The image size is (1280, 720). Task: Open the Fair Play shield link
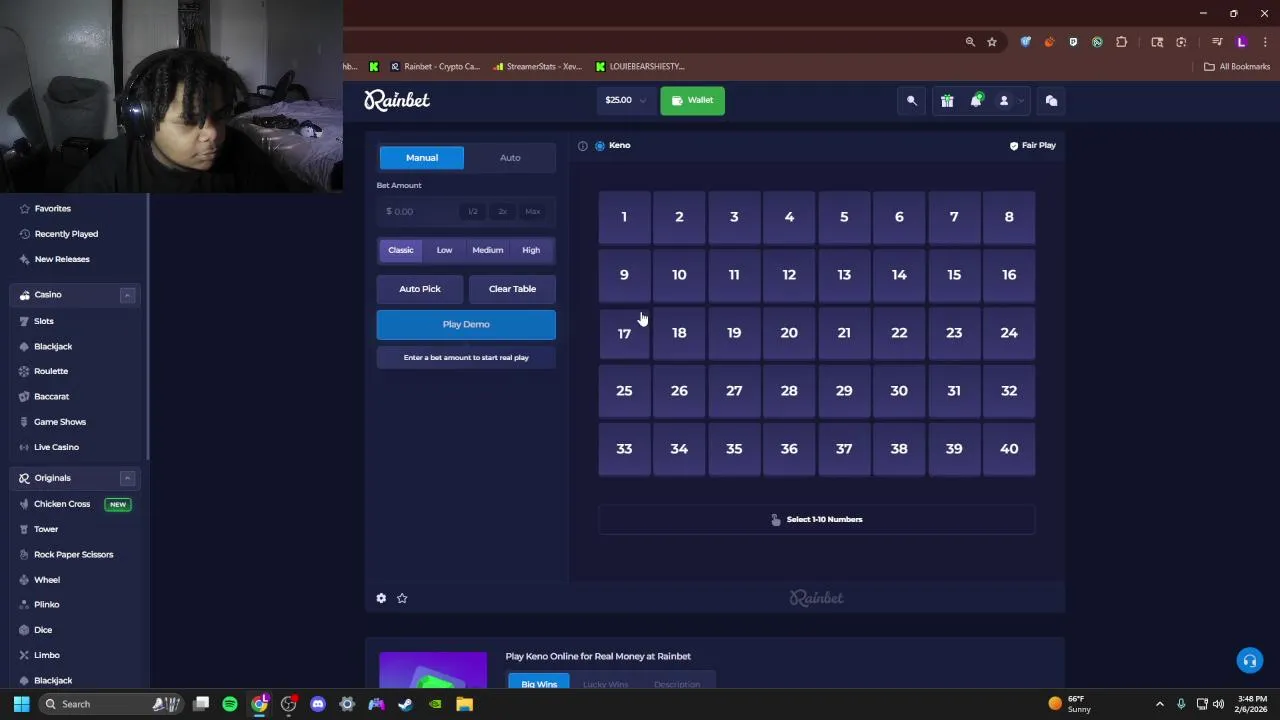pos(1033,146)
